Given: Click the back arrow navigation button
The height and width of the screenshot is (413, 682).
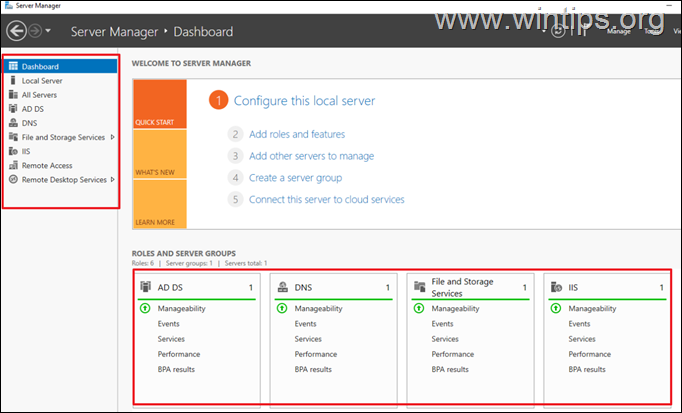Looking at the screenshot, I should coord(16,31).
